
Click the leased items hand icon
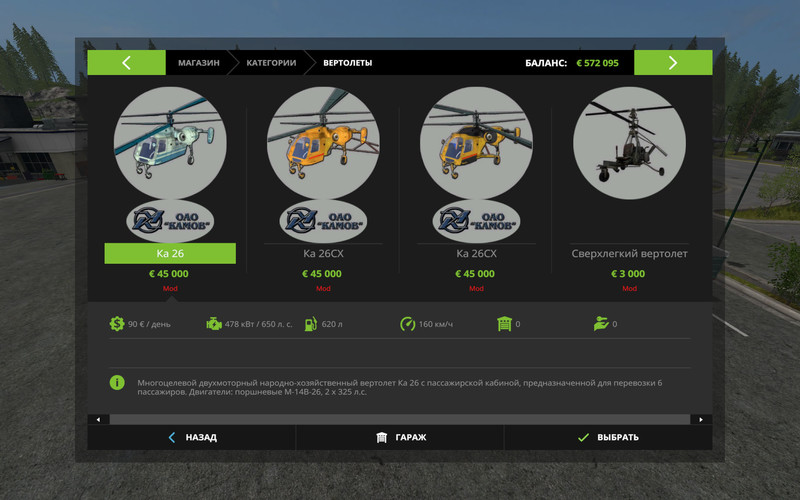click(x=601, y=324)
